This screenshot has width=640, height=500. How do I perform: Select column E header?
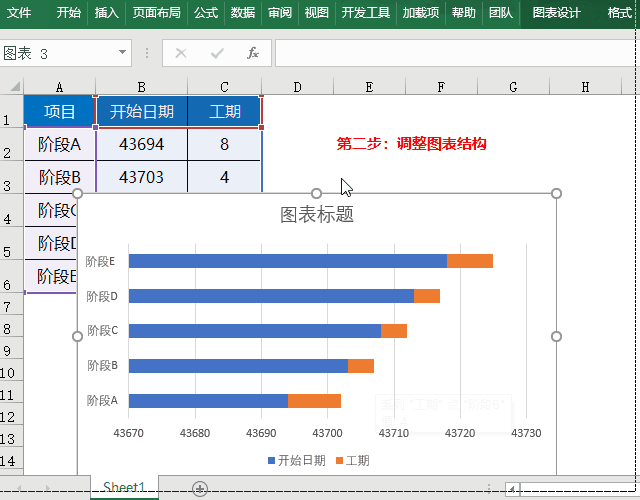coord(369,87)
